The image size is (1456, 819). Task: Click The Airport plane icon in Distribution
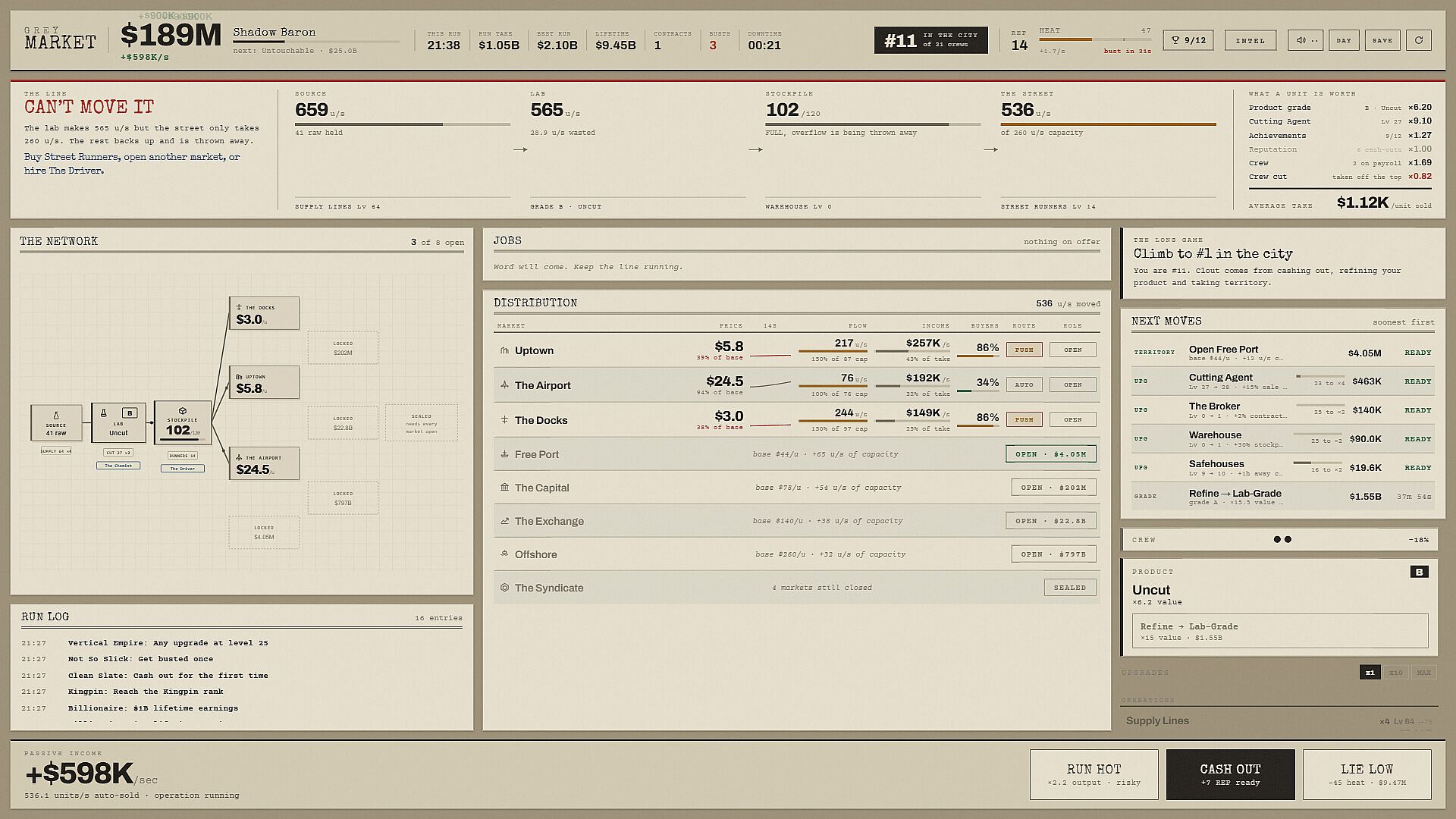tap(504, 385)
